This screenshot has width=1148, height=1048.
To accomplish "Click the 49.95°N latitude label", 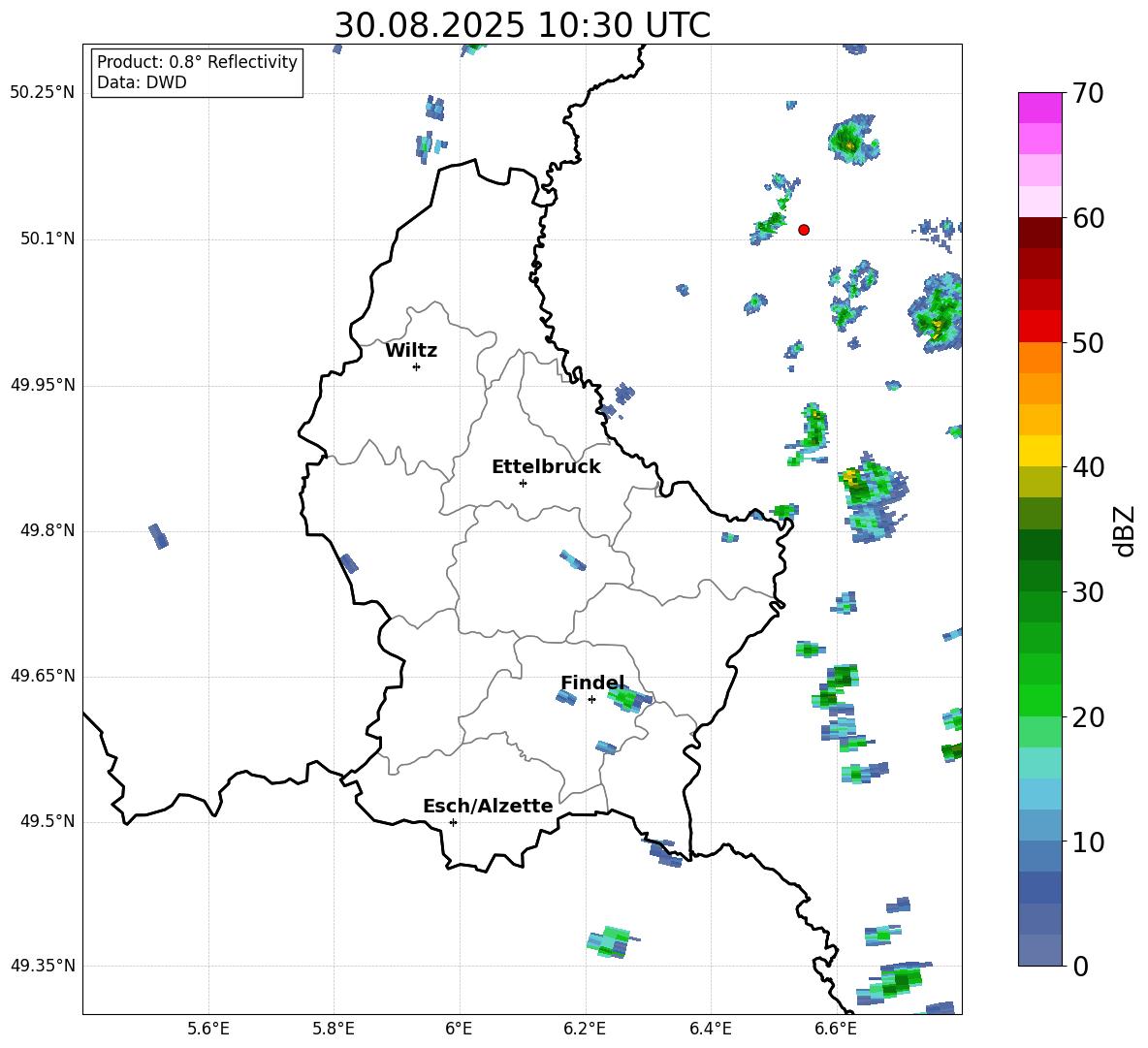I will [43, 385].
